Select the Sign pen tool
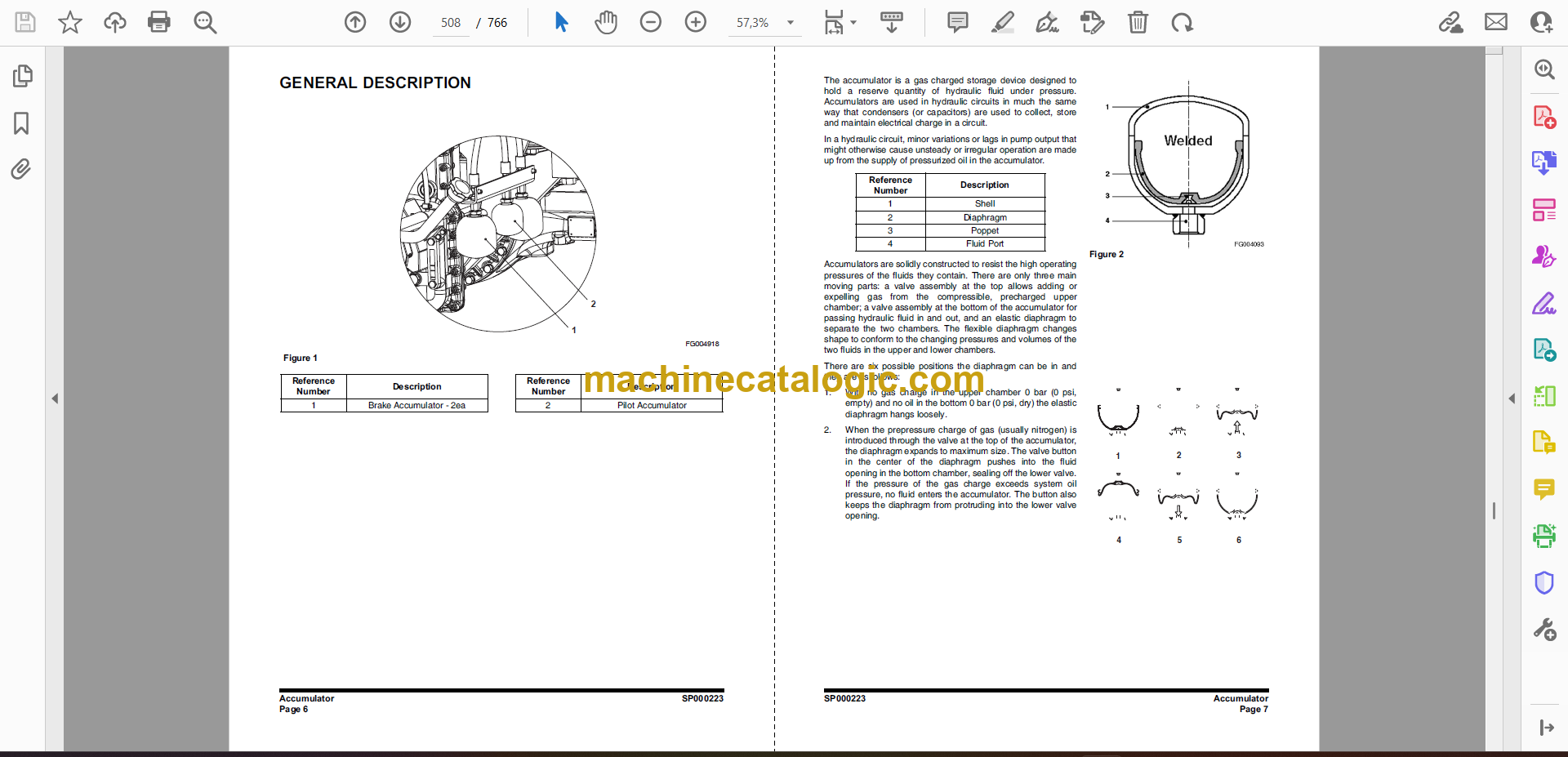Viewport: 1568px width, 757px height. [x=1048, y=22]
